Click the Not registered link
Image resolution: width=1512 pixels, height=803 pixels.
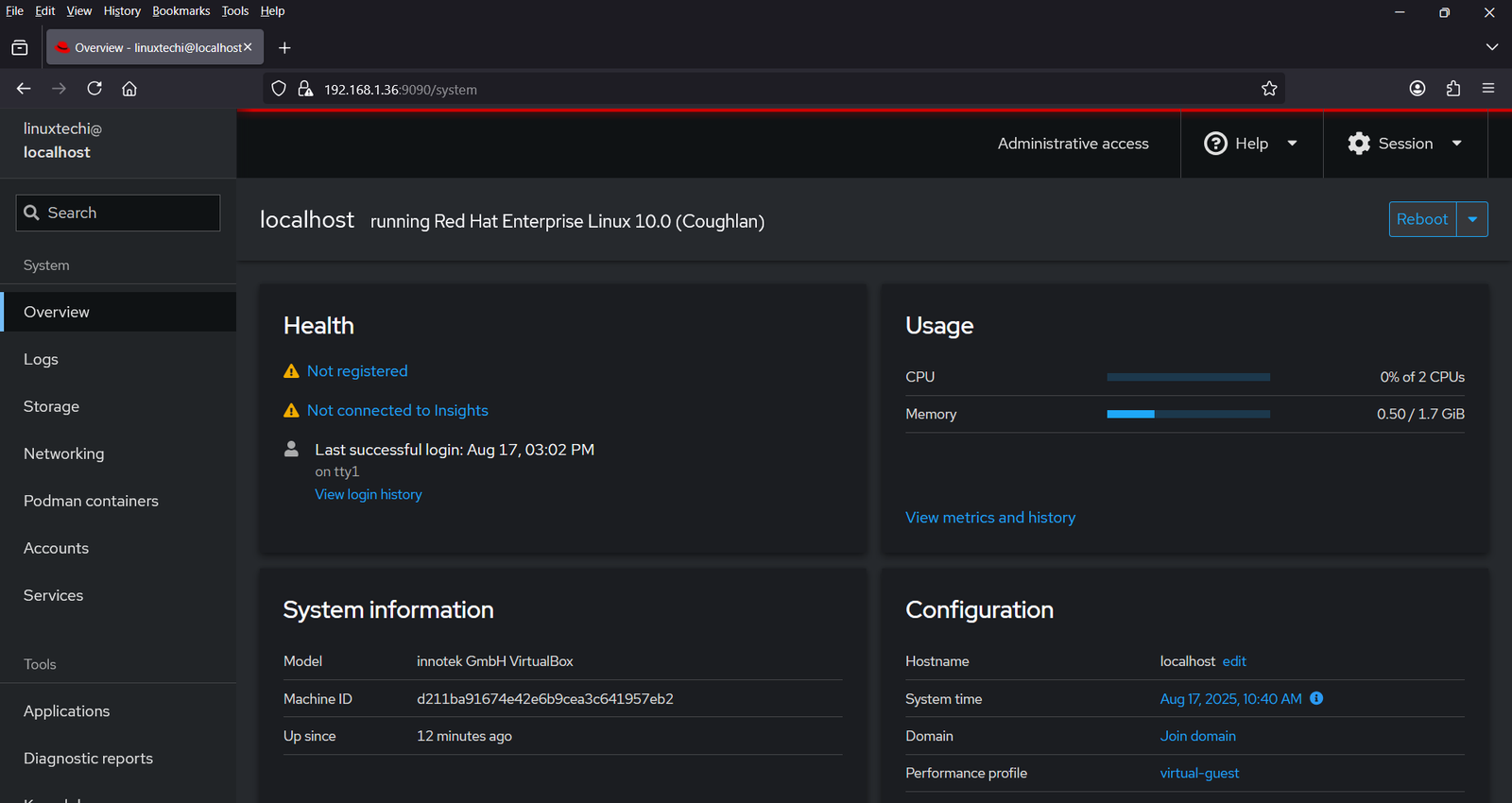point(357,371)
